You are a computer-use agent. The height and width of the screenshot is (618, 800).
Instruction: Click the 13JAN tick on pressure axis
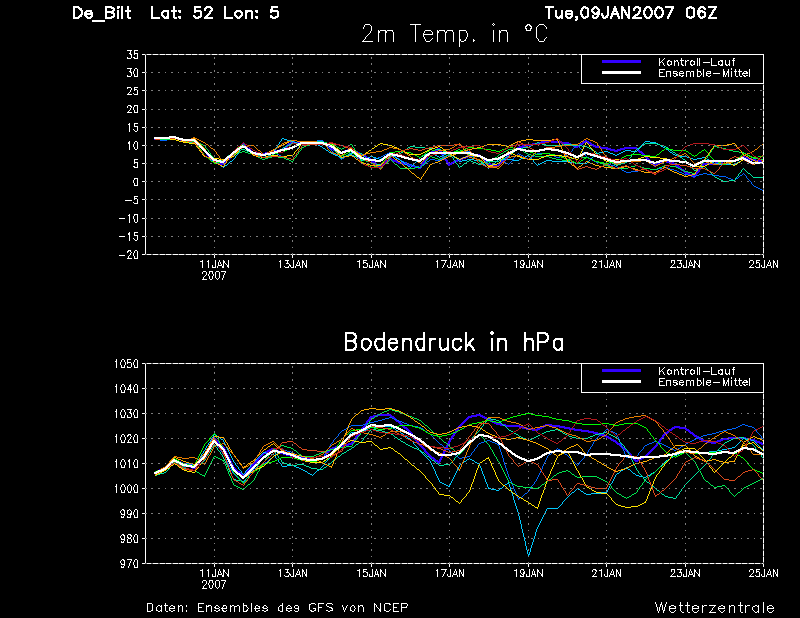tap(292, 573)
